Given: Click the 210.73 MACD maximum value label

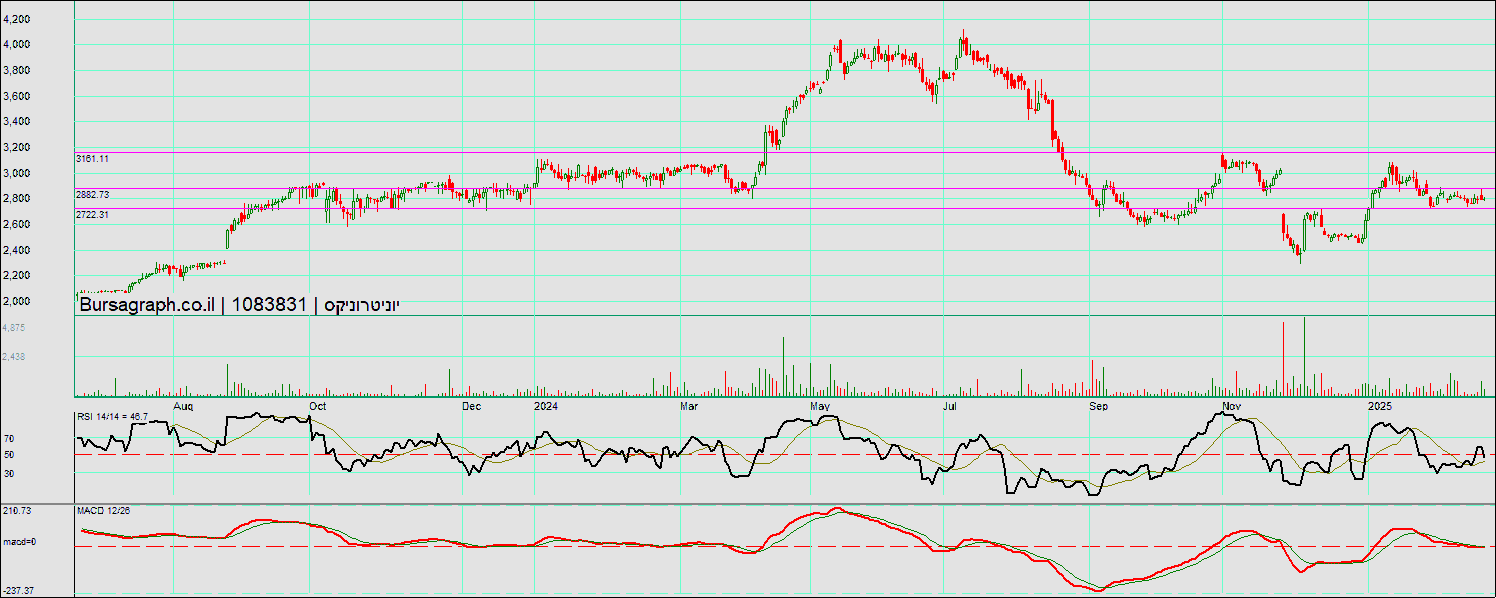Looking at the screenshot, I should (17, 511).
